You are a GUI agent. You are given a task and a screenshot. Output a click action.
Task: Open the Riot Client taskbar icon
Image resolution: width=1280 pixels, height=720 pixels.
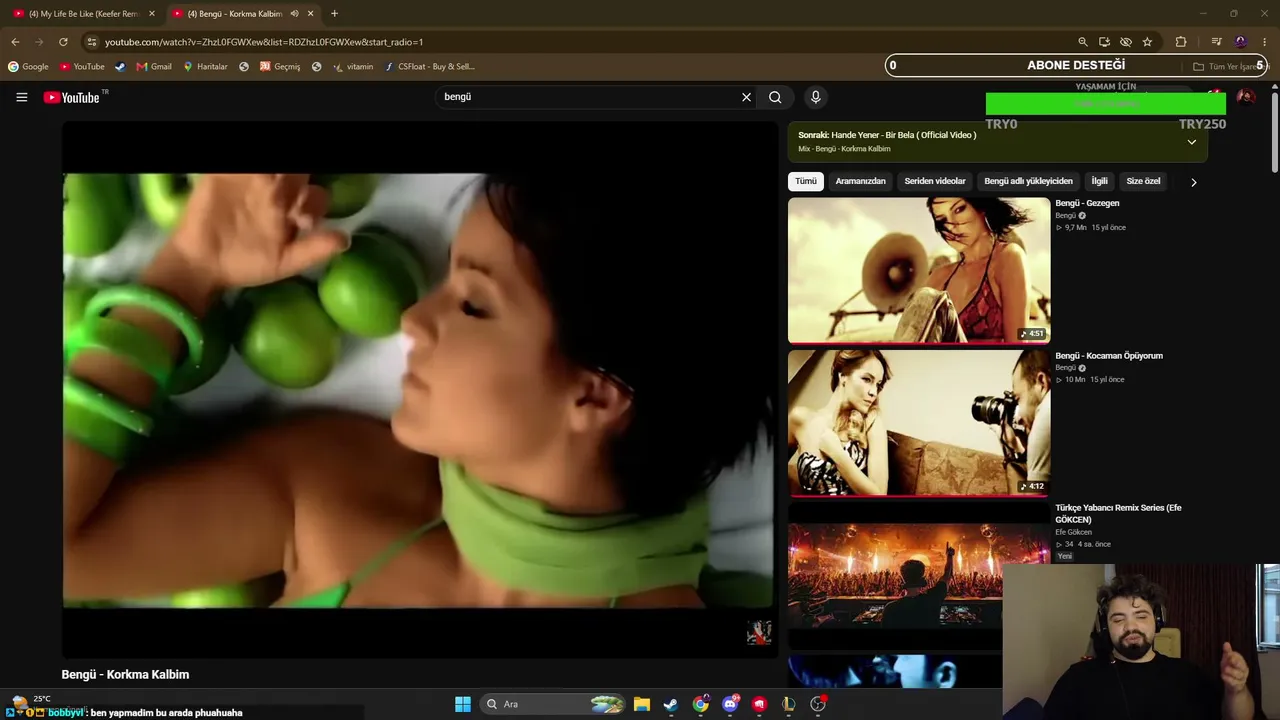[760, 704]
